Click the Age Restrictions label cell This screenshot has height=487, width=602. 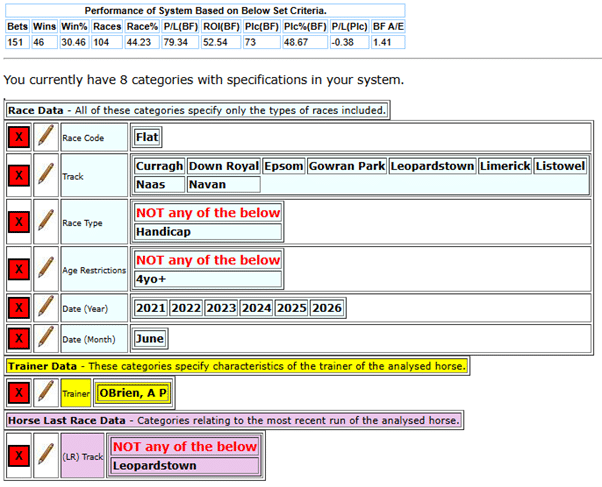(x=94, y=270)
